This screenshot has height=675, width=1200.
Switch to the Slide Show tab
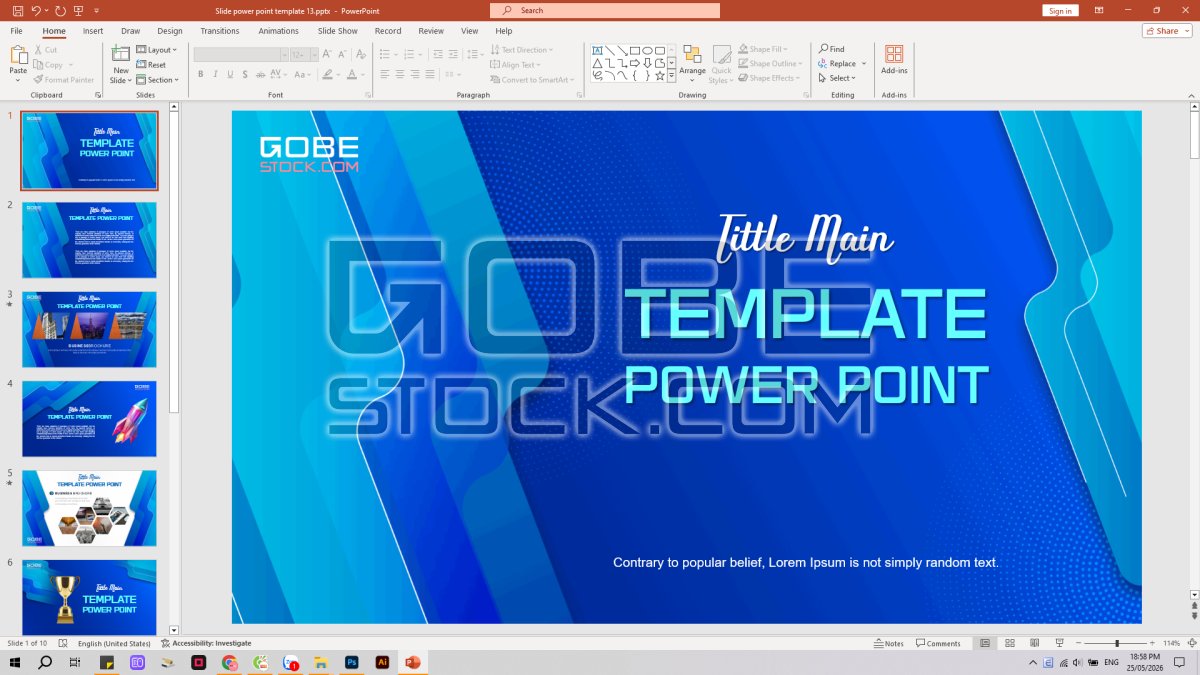[338, 31]
